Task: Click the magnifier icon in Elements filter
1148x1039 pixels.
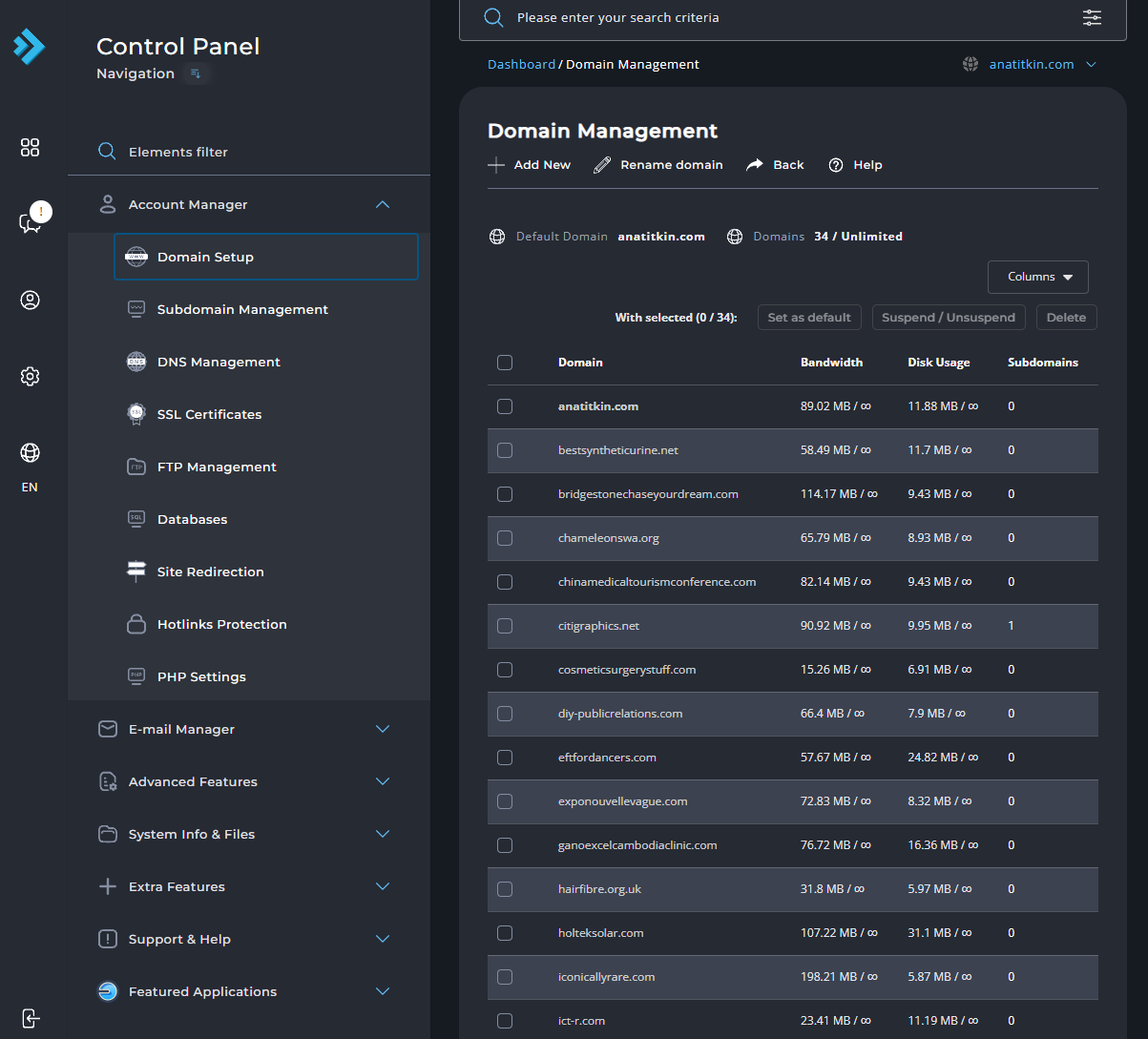Action: (x=107, y=152)
